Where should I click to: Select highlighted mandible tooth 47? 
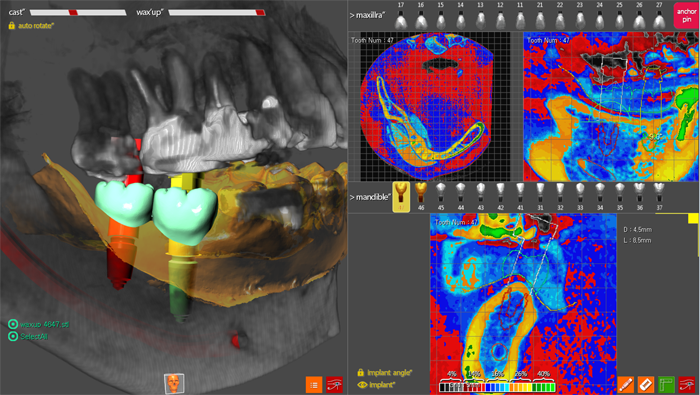pos(401,197)
